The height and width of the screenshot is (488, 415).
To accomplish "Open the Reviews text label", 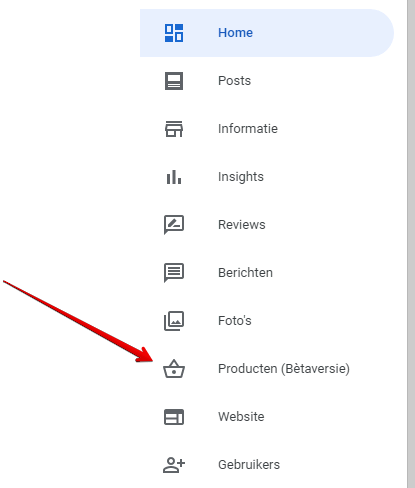I will pyautogui.click(x=242, y=225).
